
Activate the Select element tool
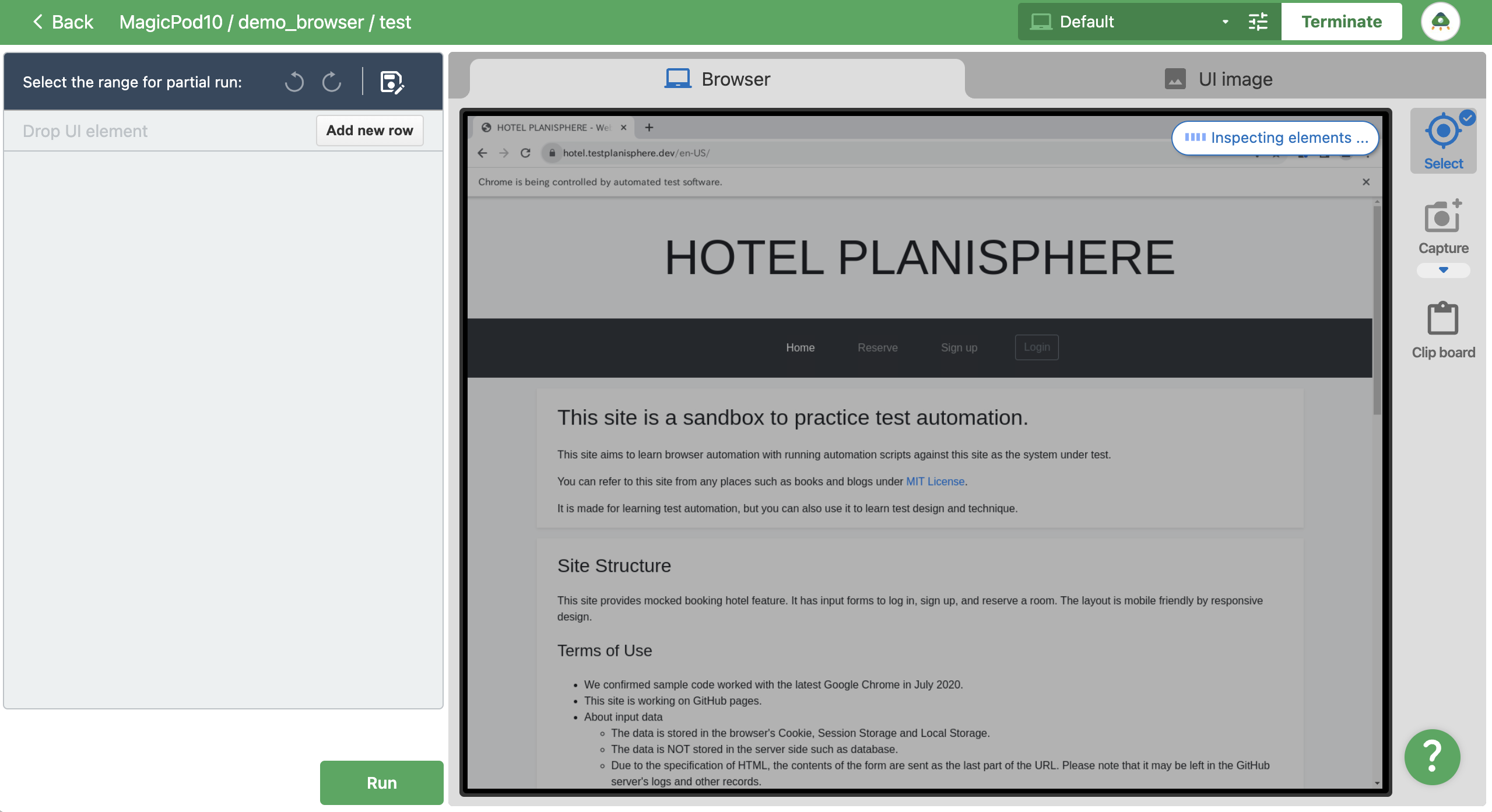click(x=1443, y=141)
